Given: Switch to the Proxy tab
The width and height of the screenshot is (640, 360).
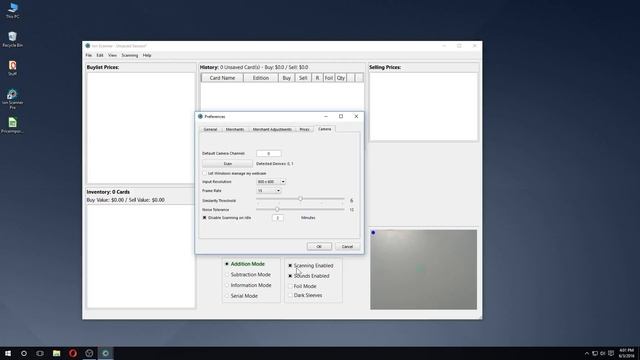Looking at the screenshot, I should 304,129.
